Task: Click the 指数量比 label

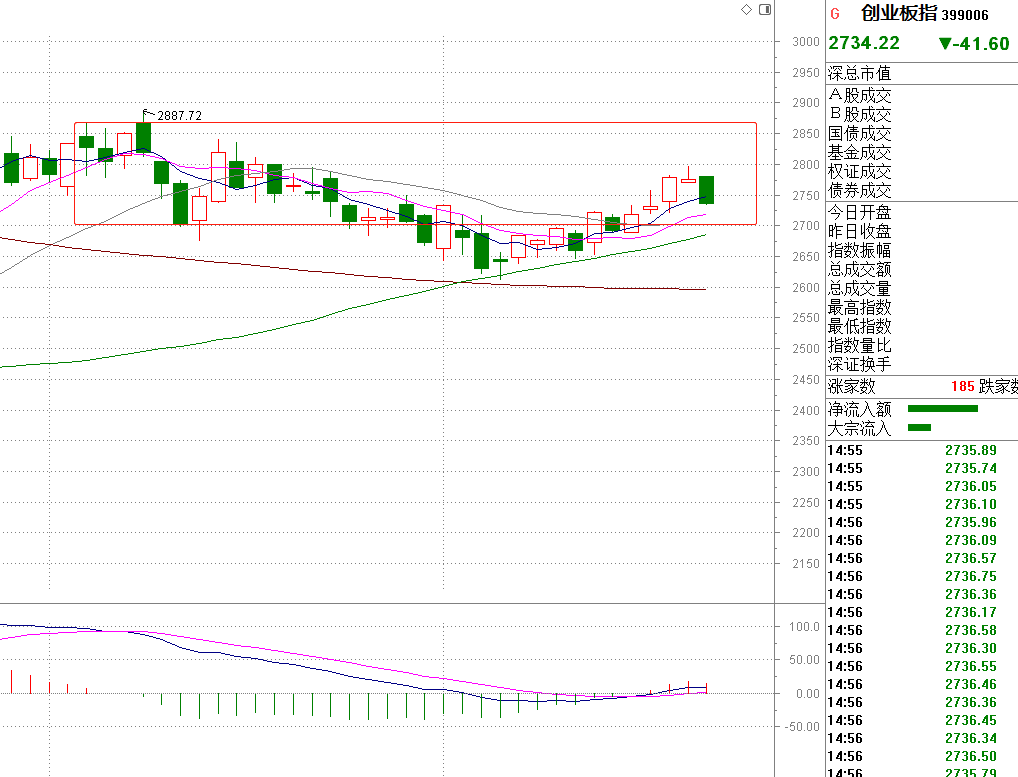Action: (860, 345)
